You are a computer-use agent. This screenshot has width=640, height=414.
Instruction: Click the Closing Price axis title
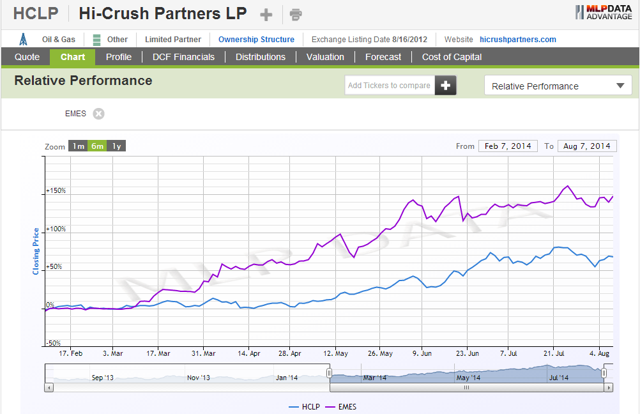(x=36, y=251)
